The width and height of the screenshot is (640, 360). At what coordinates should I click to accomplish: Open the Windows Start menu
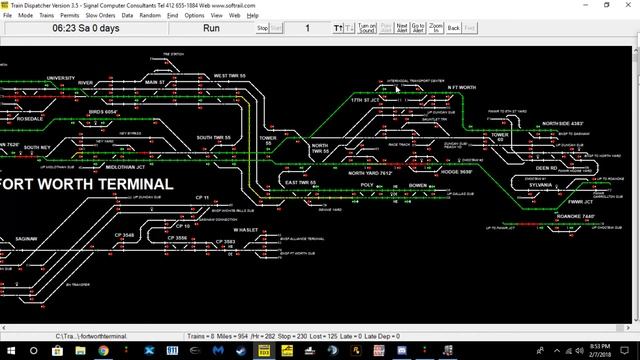pos(11,351)
